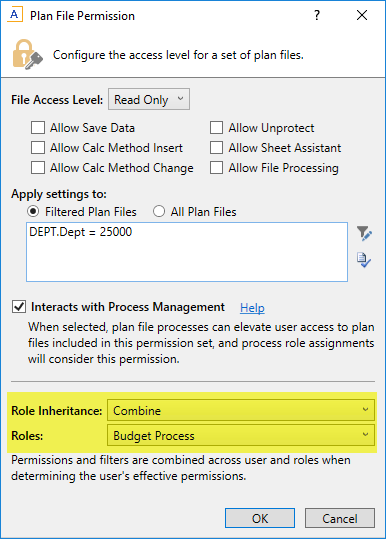Image resolution: width=386 pixels, height=539 pixels.
Task: Tick Allow Calc Method Change
Action: (x=38, y=168)
